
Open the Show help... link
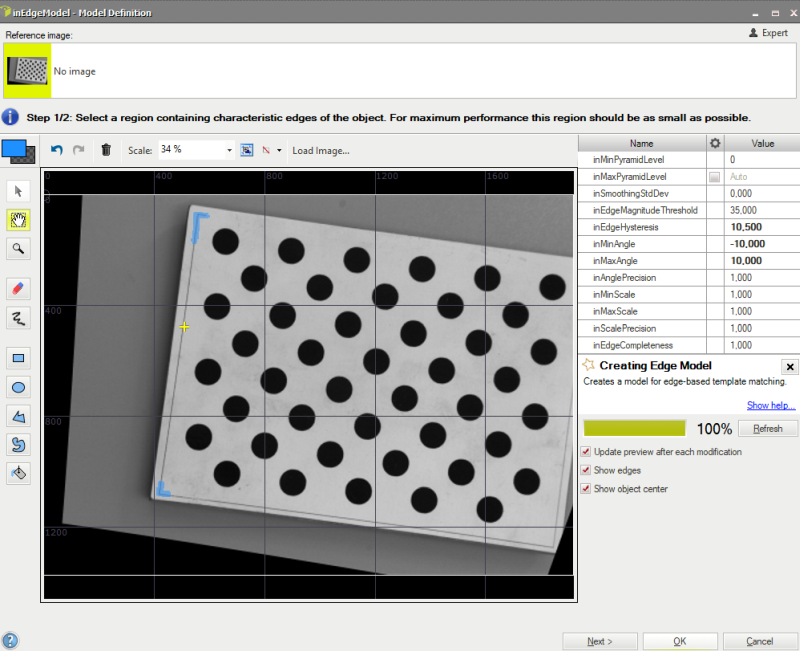pyautogui.click(x=771, y=405)
